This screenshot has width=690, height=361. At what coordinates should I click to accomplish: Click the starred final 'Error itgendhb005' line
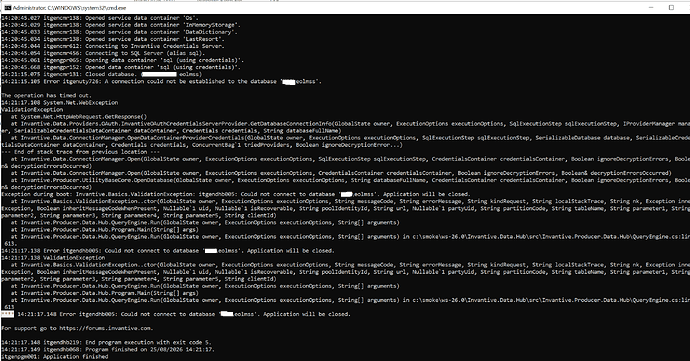pos(176,314)
